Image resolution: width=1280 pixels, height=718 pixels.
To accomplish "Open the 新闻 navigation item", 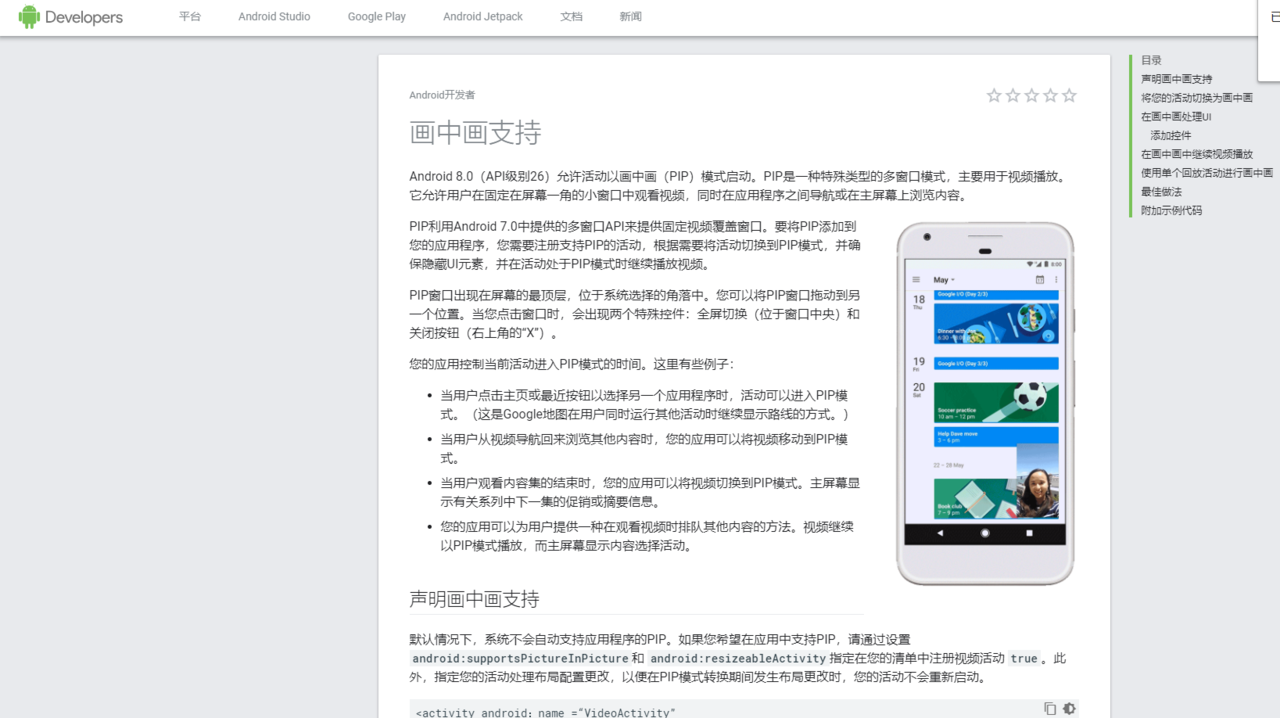I will (630, 16).
